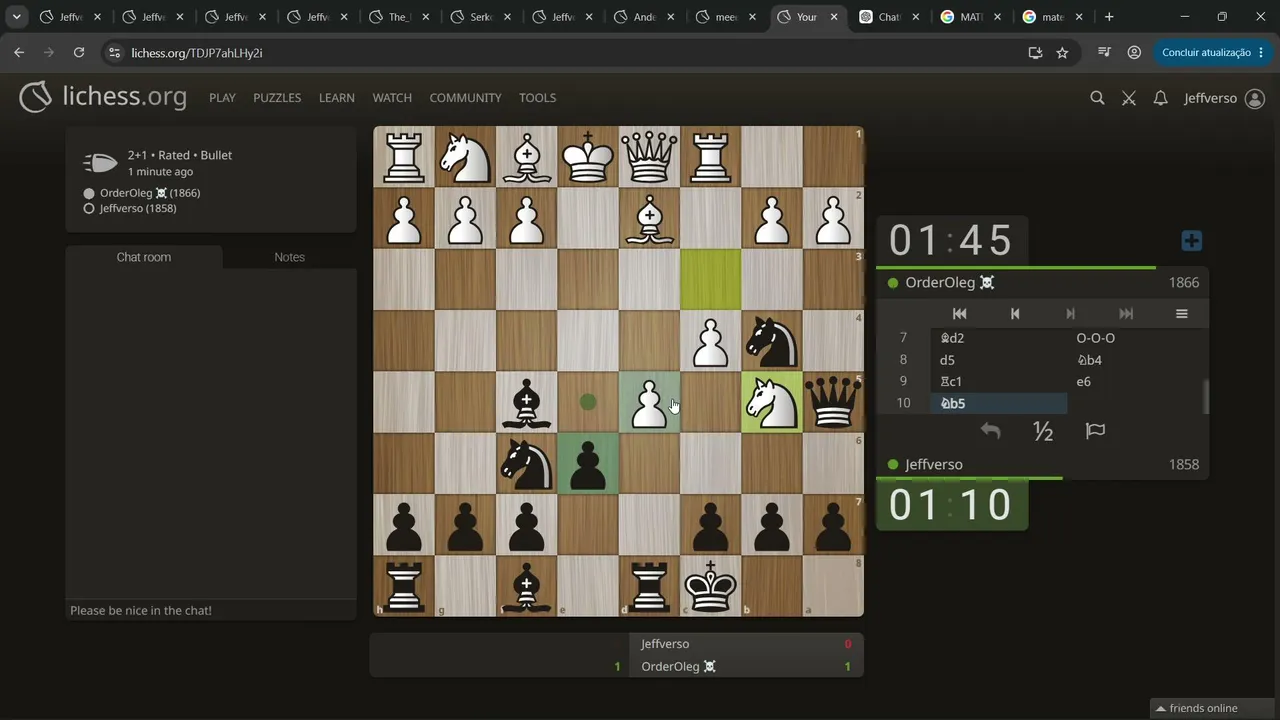Switch to the "Serk" browser tab

click(481, 17)
